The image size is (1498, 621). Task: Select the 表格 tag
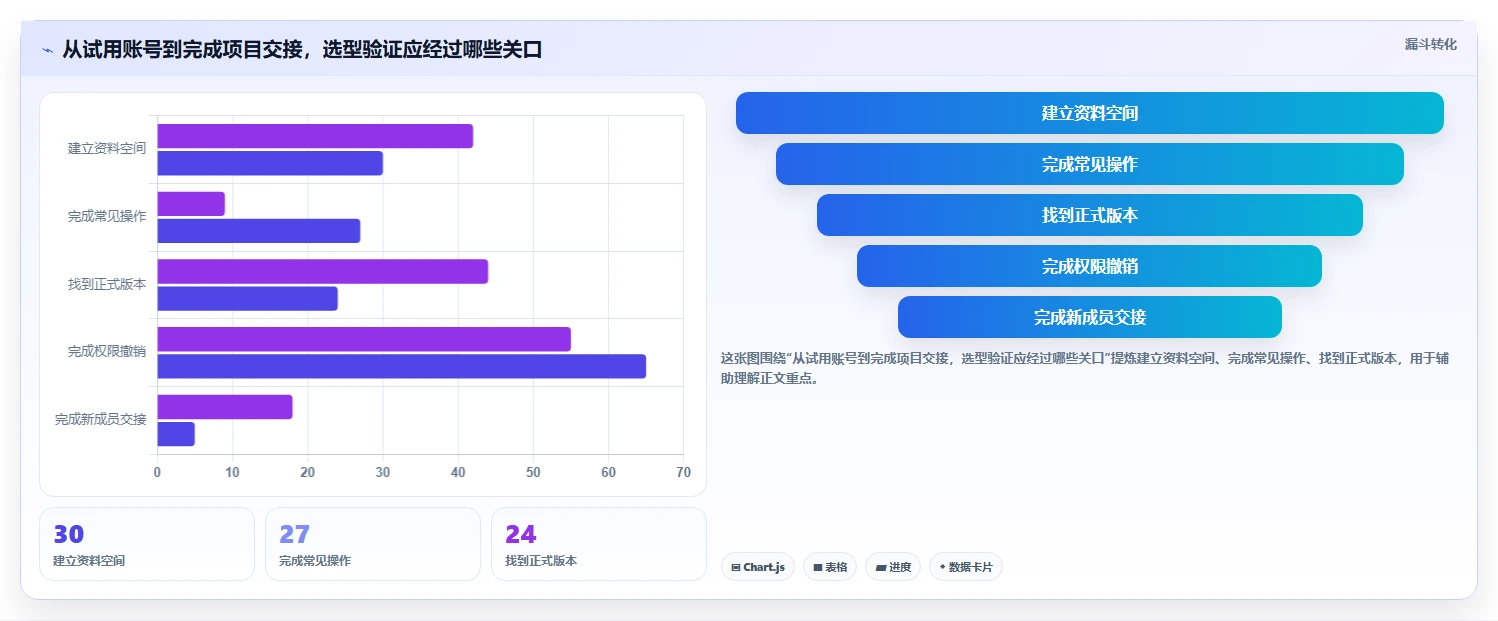coord(830,567)
